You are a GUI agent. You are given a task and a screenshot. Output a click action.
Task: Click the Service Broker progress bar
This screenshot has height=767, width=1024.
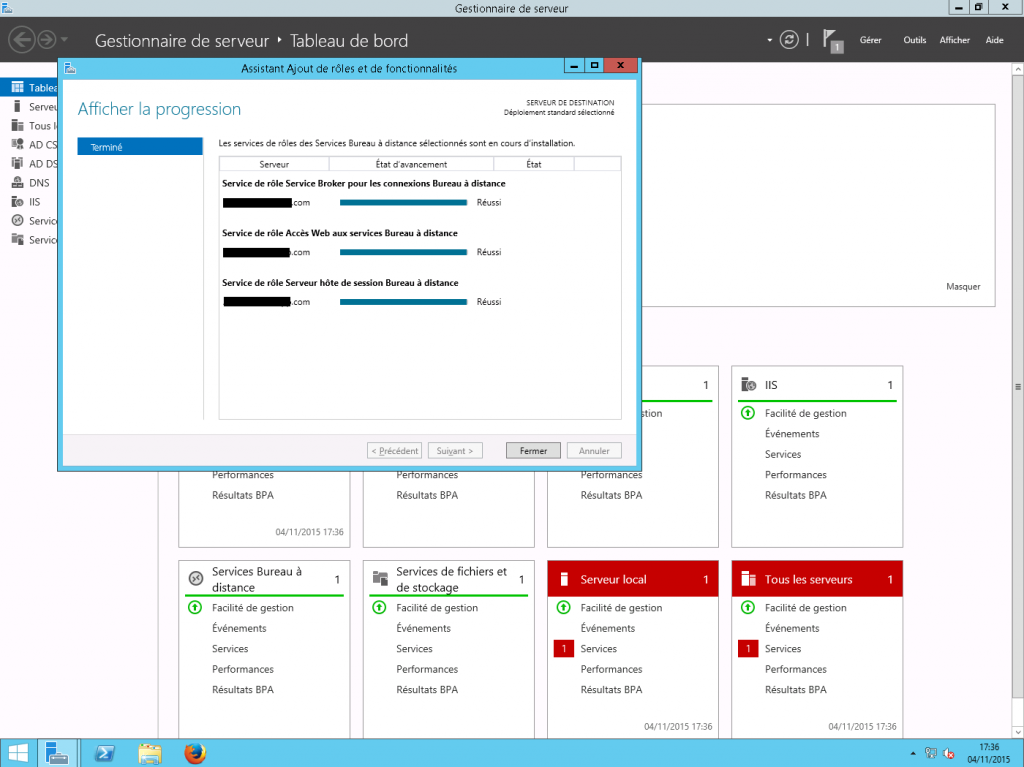(403, 202)
